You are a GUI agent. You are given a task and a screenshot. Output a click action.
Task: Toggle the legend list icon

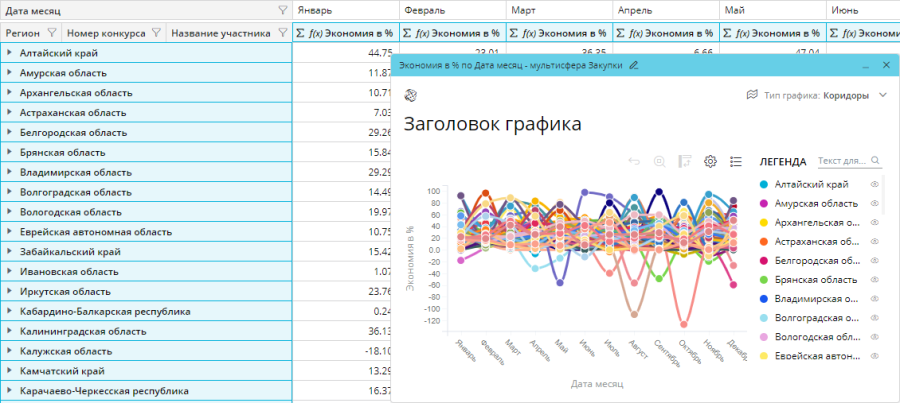pyautogui.click(x=736, y=161)
